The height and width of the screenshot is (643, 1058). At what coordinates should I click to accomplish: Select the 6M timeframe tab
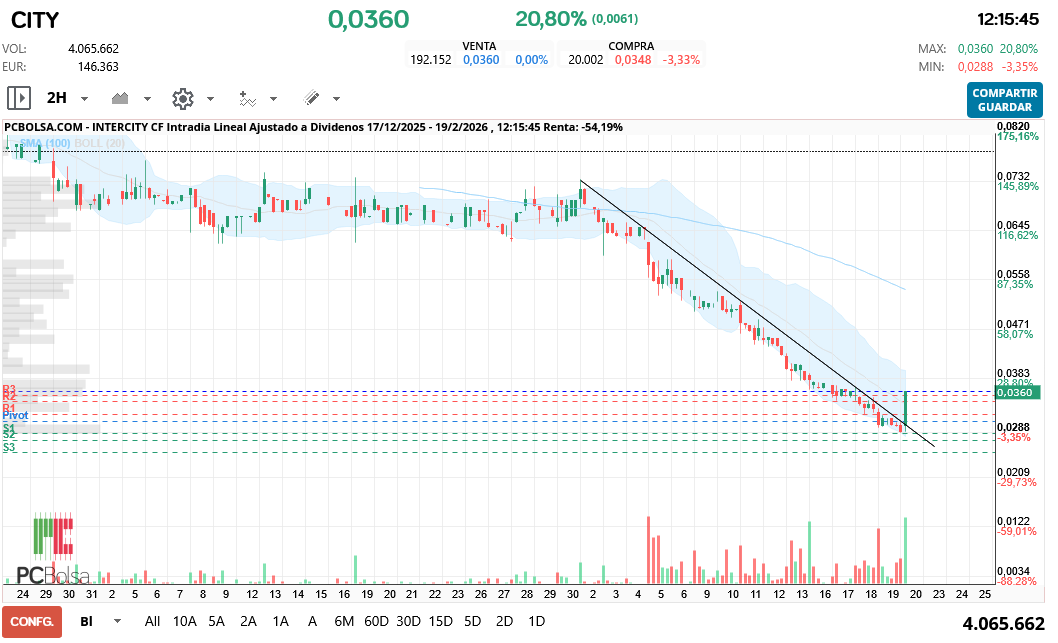click(x=344, y=621)
